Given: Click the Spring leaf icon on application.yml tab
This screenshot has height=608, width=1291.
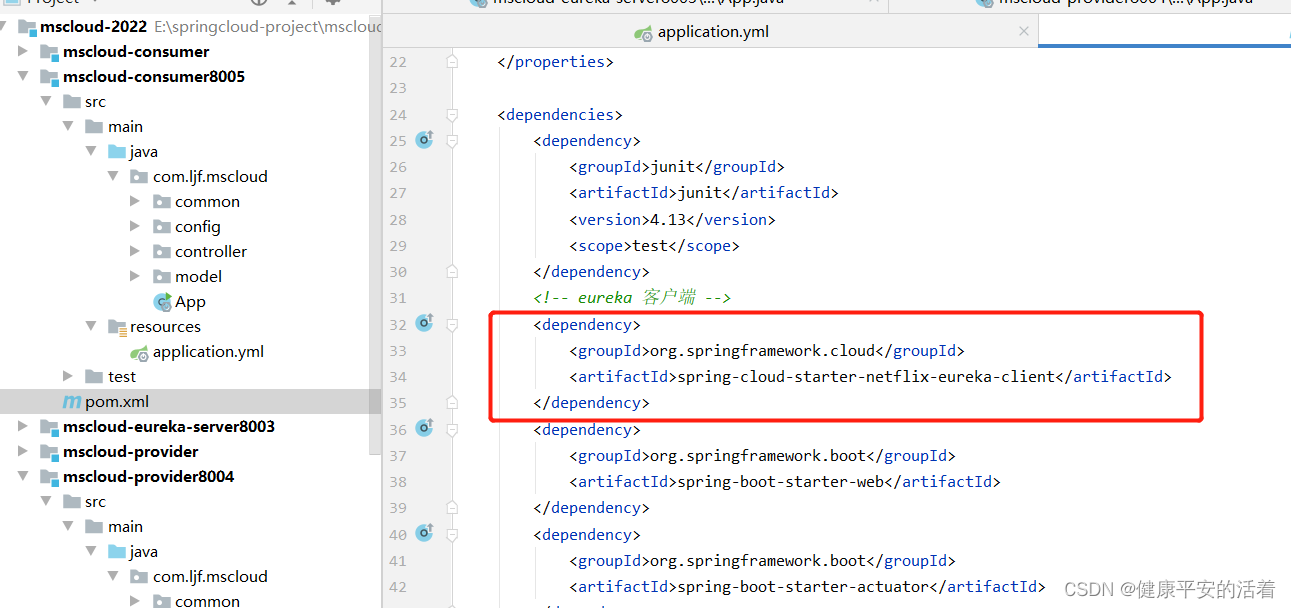Looking at the screenshot, I should click(x=644, y=31).
